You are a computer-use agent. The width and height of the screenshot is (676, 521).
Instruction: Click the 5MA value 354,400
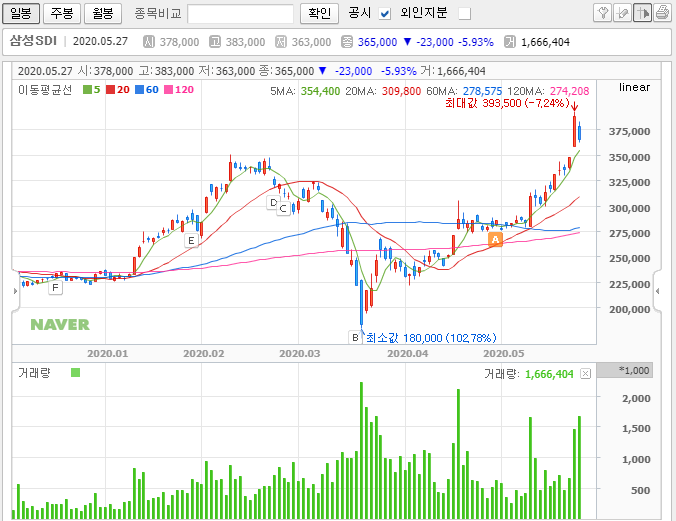pos(320,91)
